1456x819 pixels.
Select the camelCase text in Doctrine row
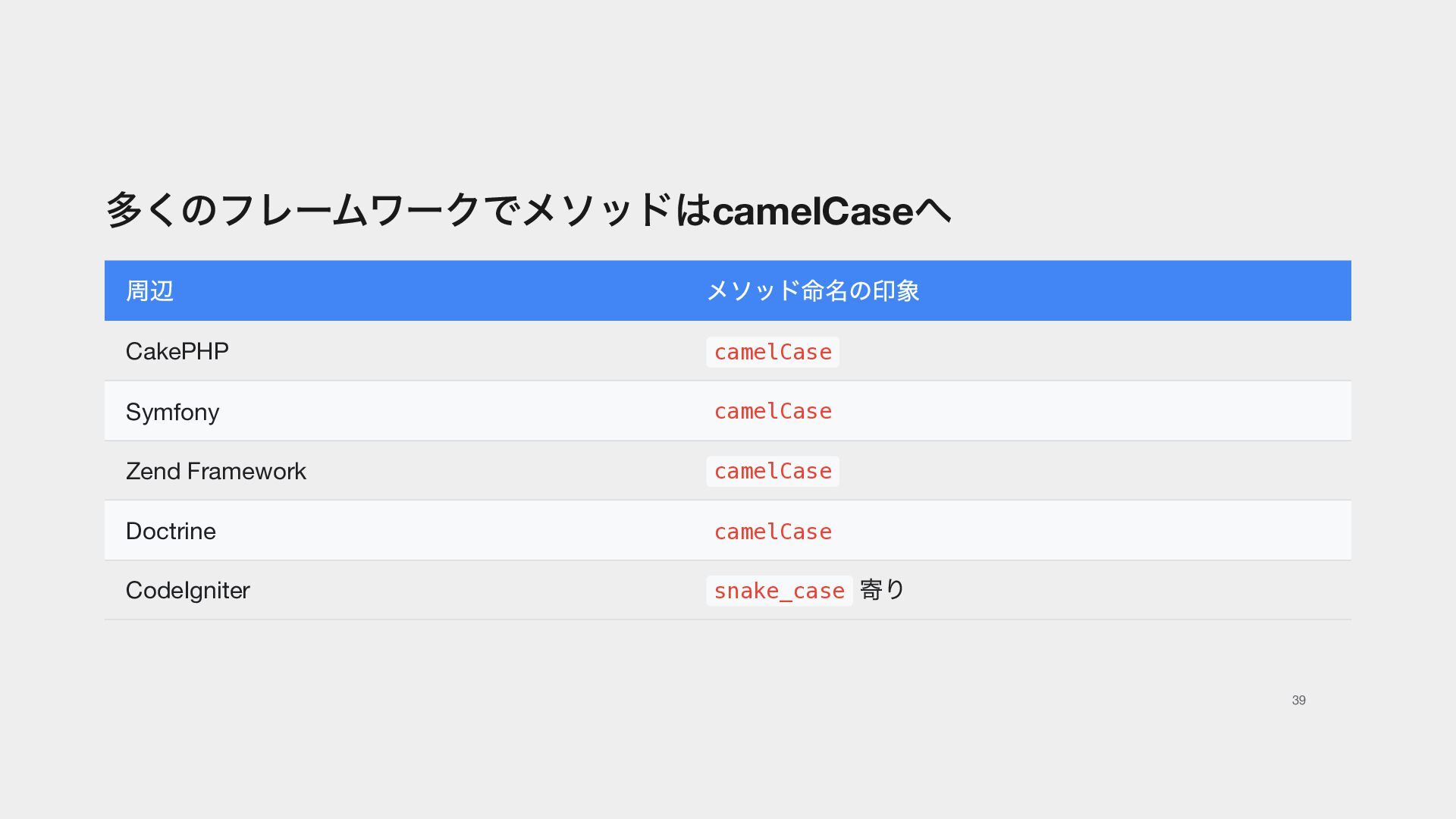tap(773, 532)
